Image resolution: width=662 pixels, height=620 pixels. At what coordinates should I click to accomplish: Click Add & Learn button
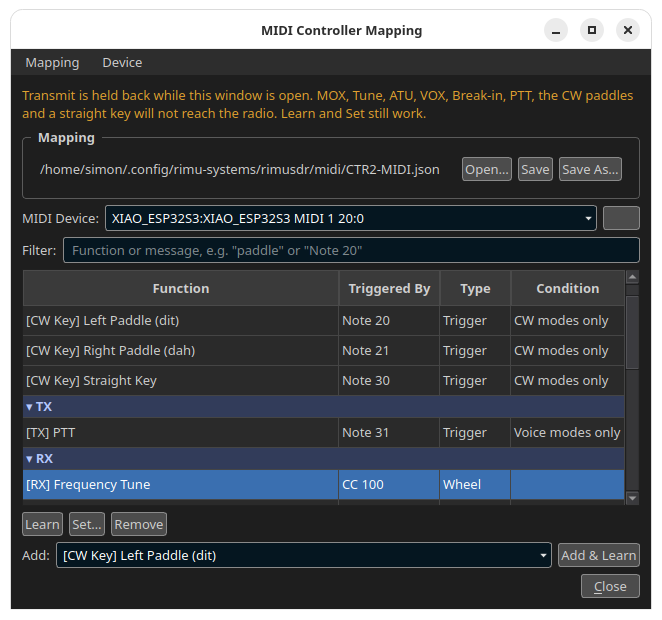598,555
